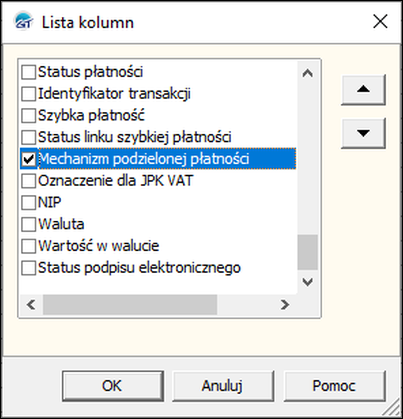Check the Waluta column option
403x419 pixels.
pos(29,224)
